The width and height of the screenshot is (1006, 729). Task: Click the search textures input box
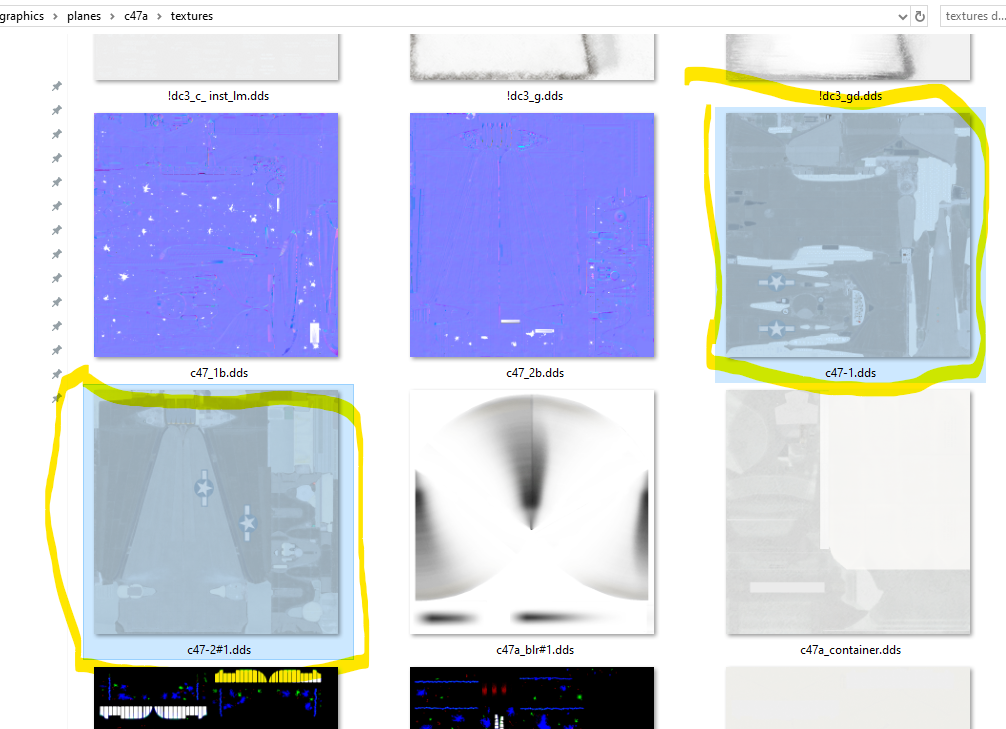[972, 16]
